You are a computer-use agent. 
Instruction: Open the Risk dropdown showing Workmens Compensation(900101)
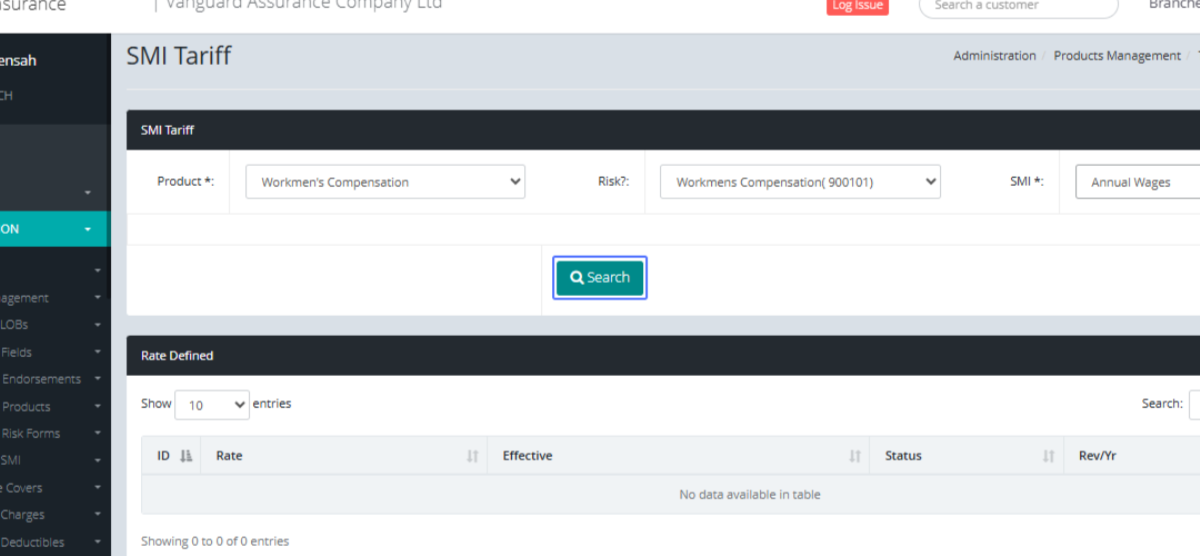[800, 182]
